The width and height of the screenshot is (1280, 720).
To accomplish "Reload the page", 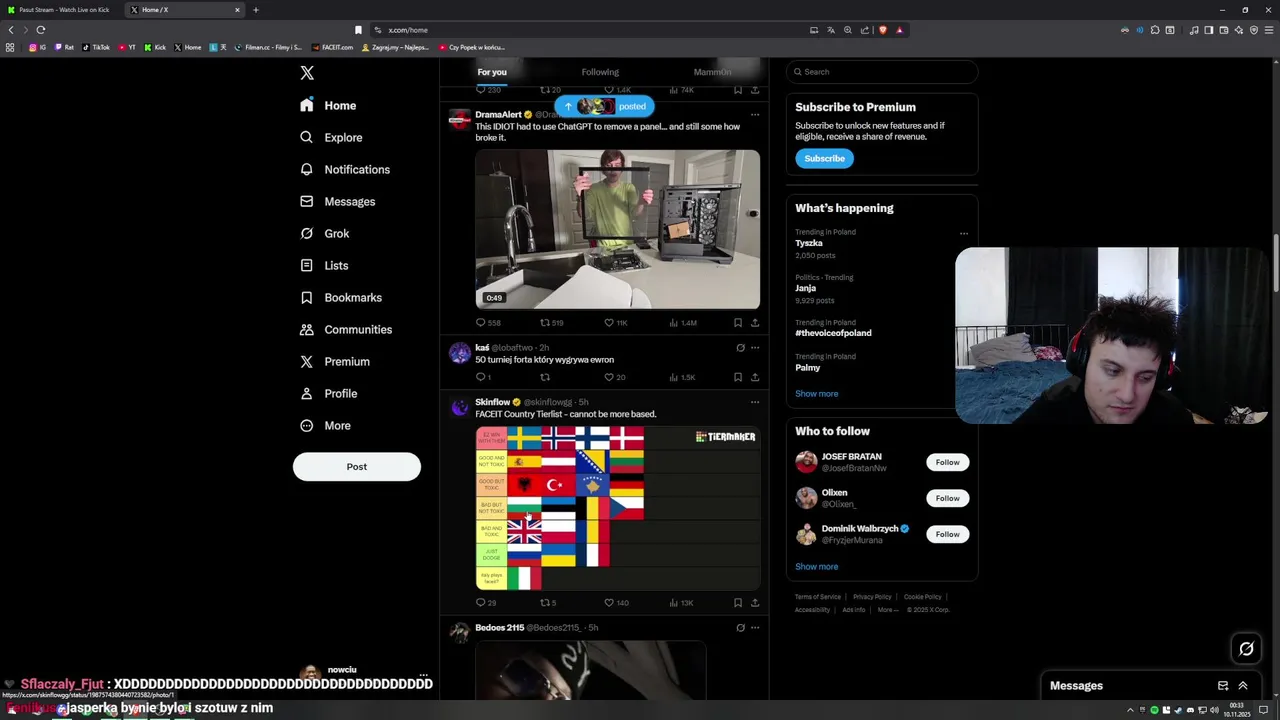I will (x=41, y=30).
